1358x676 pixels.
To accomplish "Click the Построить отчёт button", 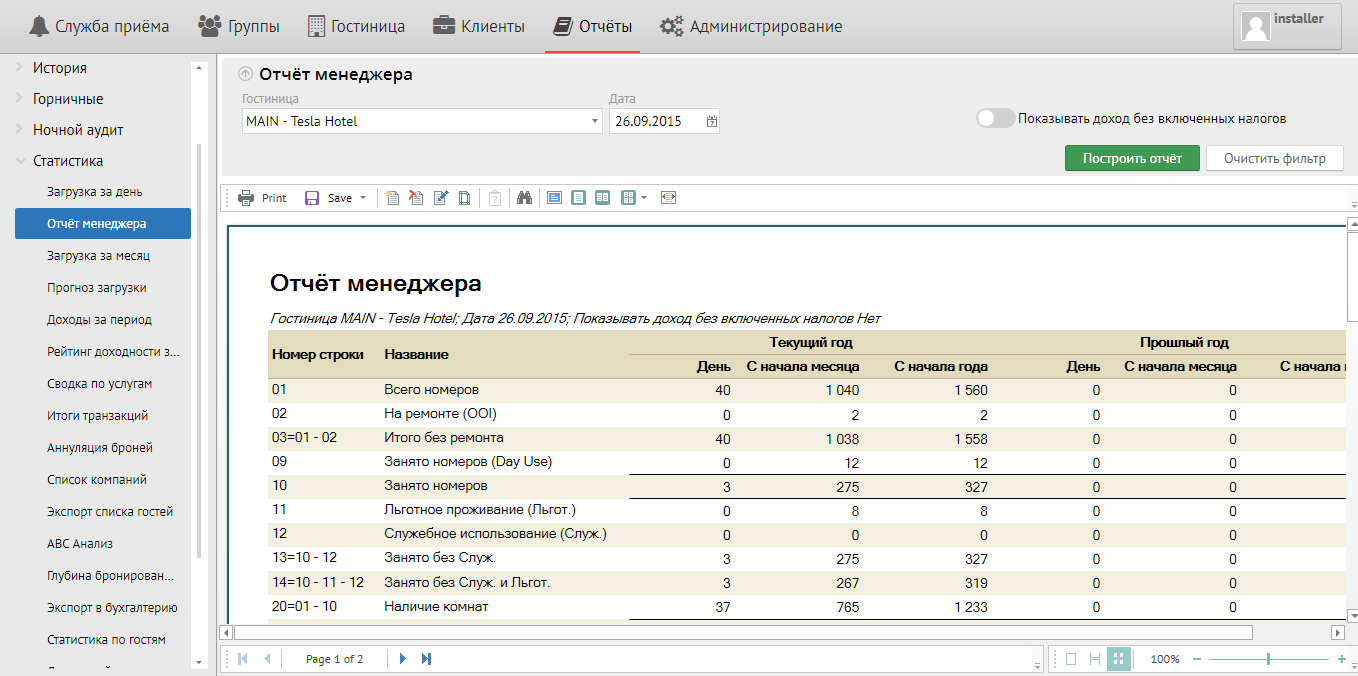I will click(1131, 158).
